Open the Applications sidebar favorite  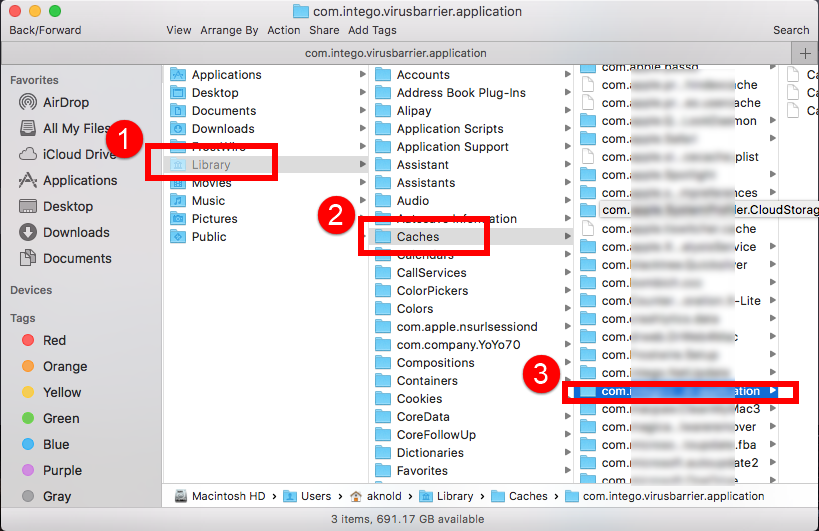coord(79,180)
